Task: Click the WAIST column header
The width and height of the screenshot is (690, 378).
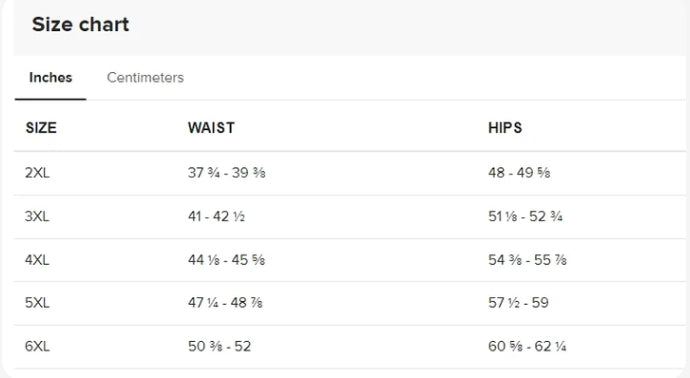Action: 211,128
